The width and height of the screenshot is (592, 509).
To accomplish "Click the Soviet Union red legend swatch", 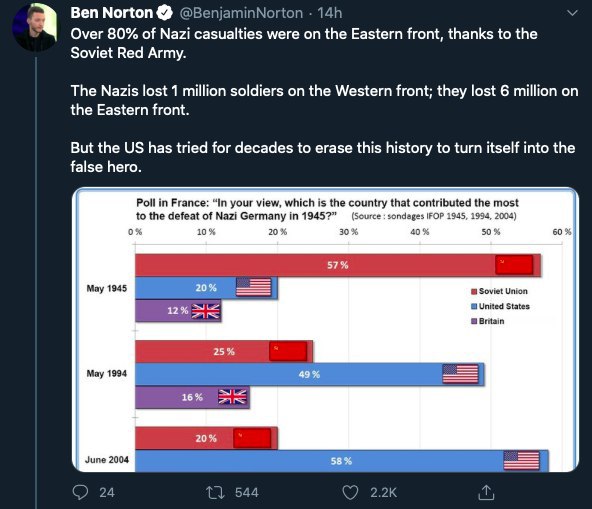I will 474,292.
